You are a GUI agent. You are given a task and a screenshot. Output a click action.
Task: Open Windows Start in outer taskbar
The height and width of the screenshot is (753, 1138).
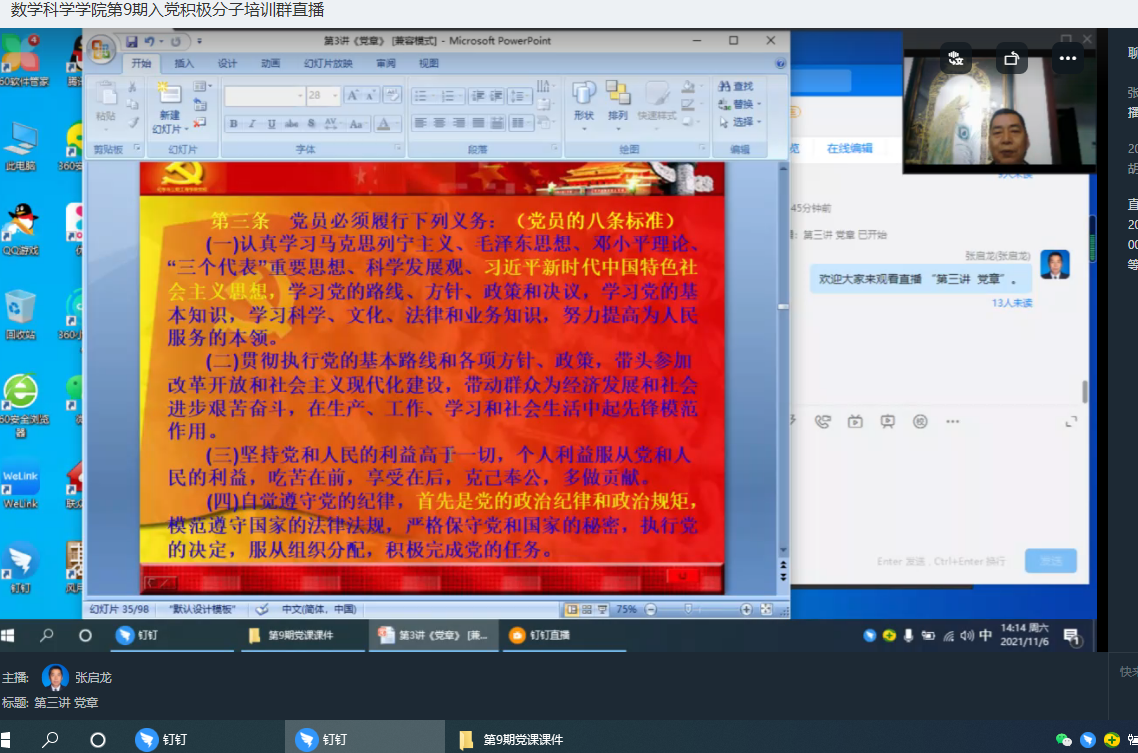(6, 739)
